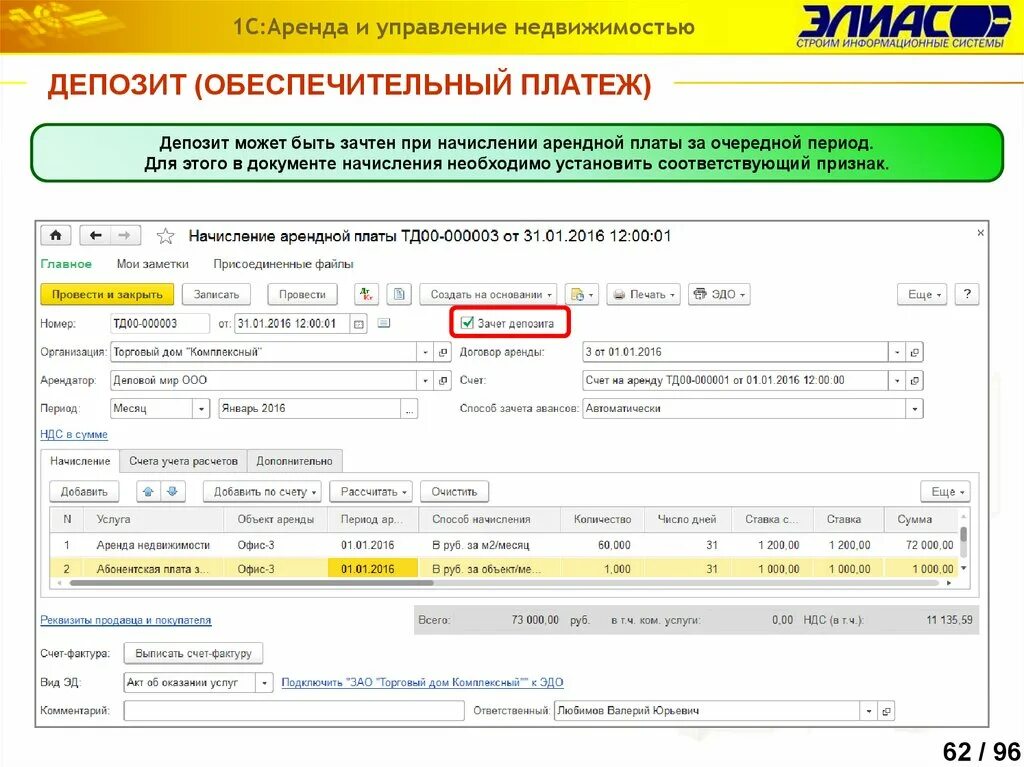Open document report icon next to Провести
Image resolution: width=1024 pixels, height=767 pixels.
(399, 295)
